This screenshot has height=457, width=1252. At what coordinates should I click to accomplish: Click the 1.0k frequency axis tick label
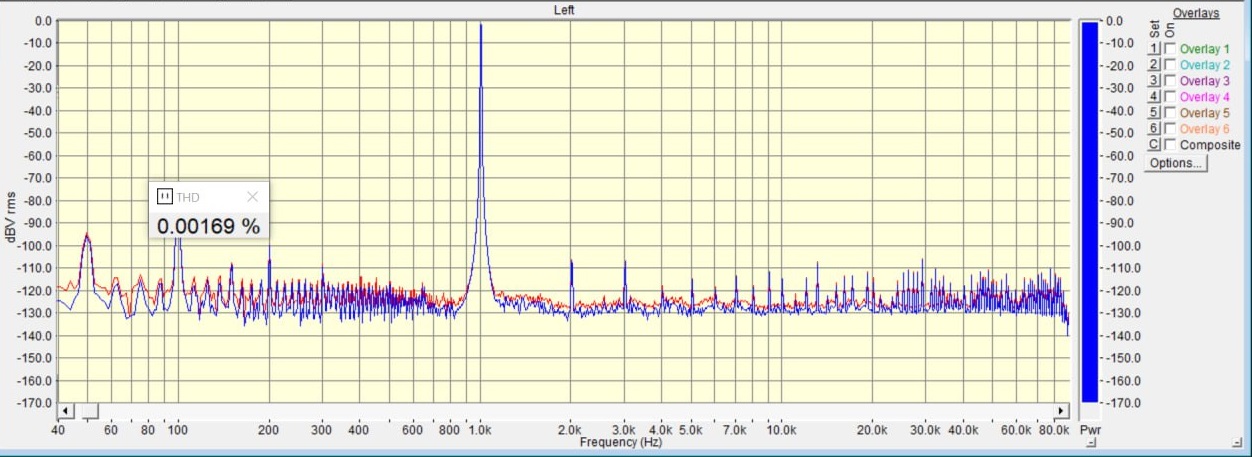pyautogui.click(x=481, y=430)
